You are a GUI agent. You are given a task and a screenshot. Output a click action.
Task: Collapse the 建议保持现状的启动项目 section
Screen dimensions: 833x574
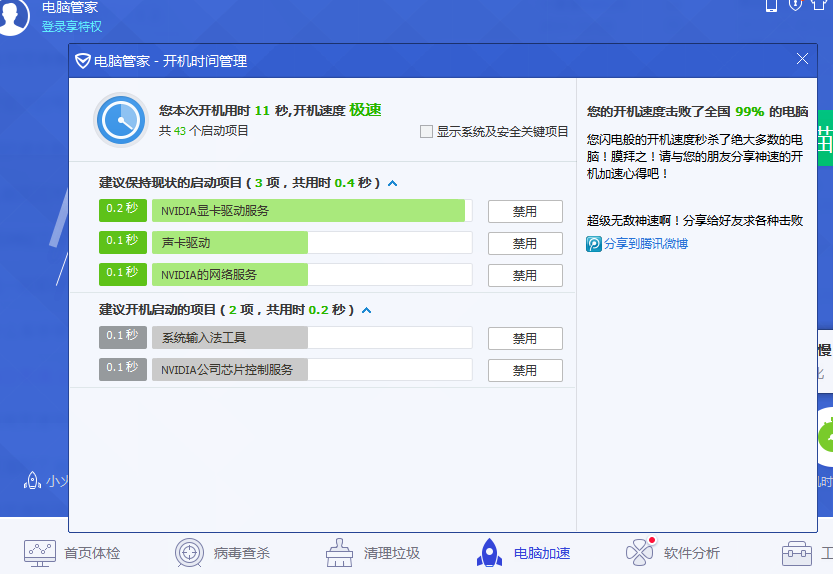393,183
